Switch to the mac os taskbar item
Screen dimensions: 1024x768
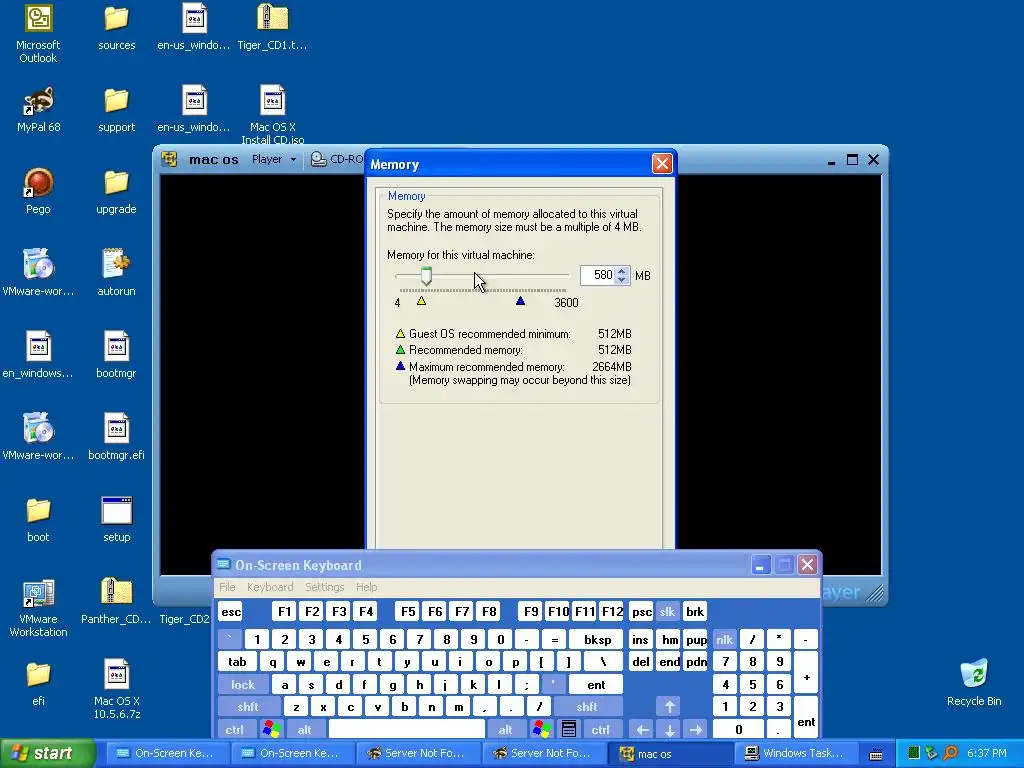(673, 754)
